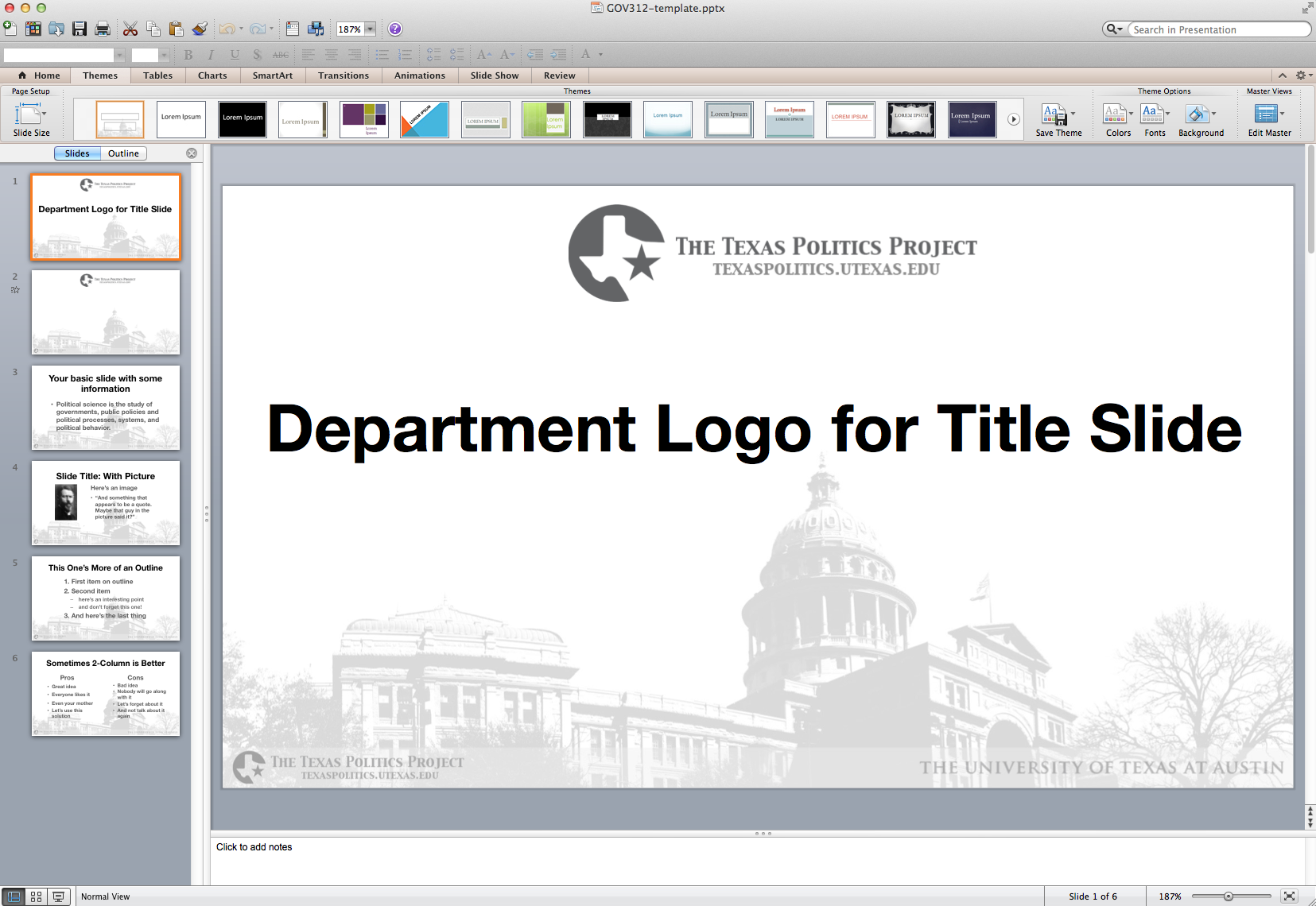
Task: Apply the black Lorem Ipsum theme
Action: pos(243,119)
